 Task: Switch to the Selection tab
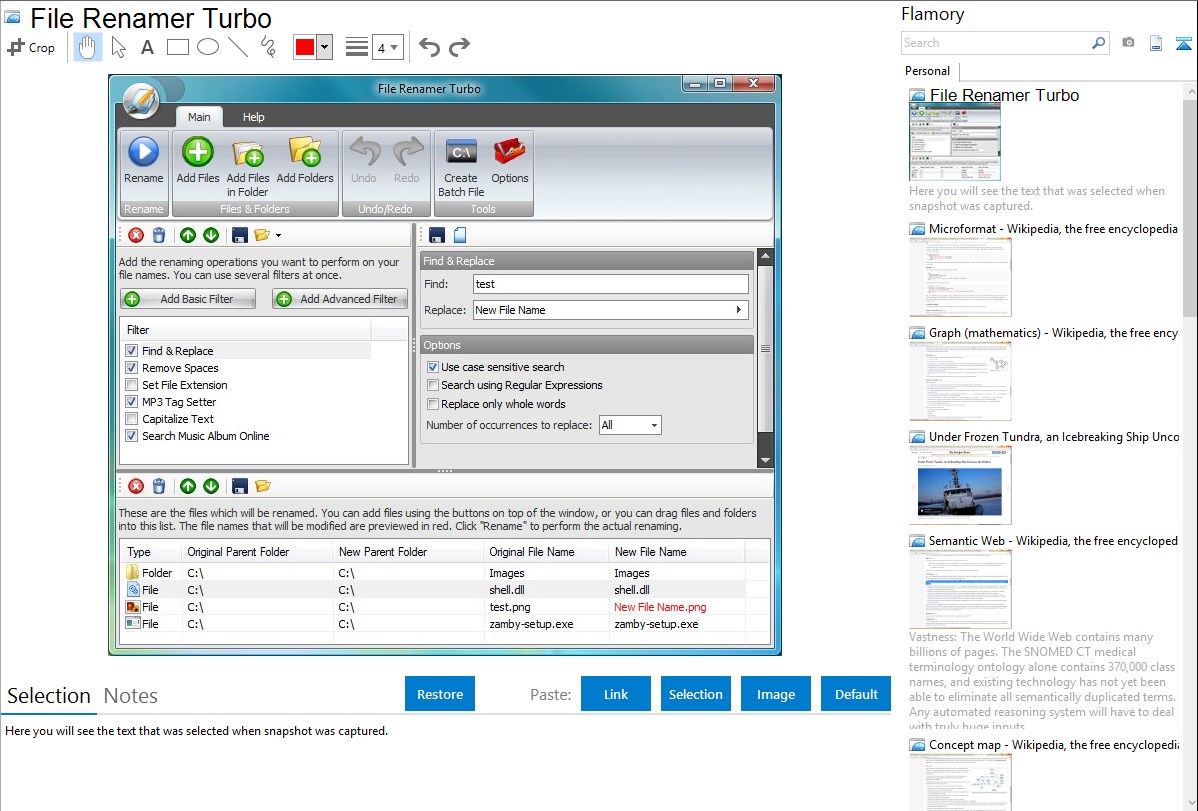tap(49, 696)
